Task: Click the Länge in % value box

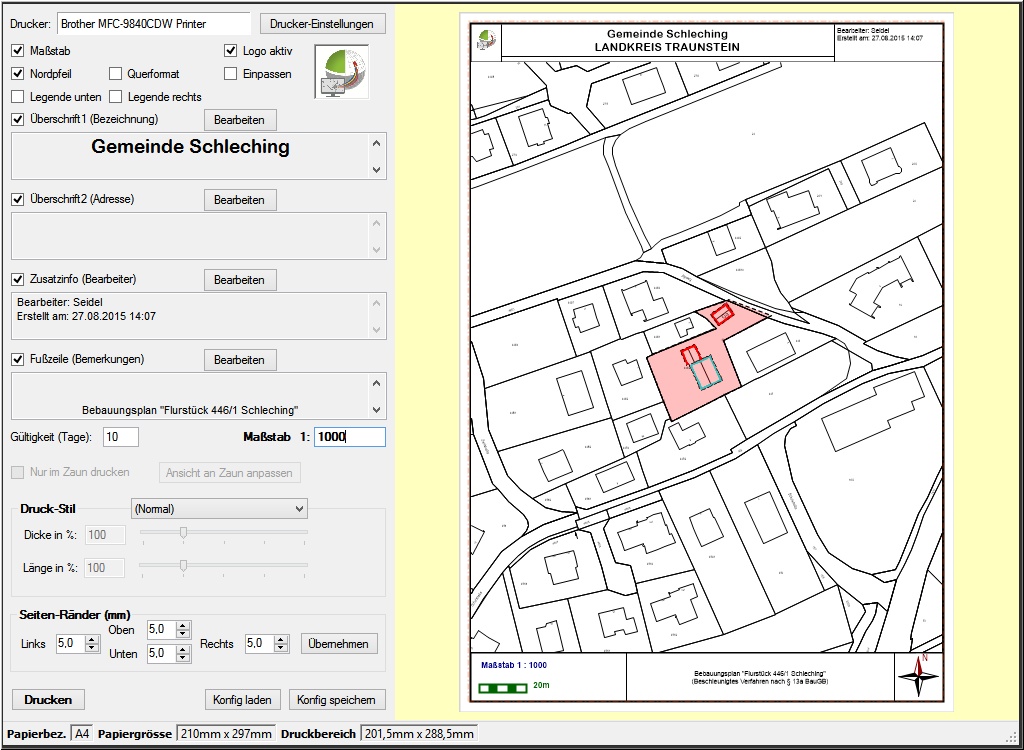Action: pos(105,568)
